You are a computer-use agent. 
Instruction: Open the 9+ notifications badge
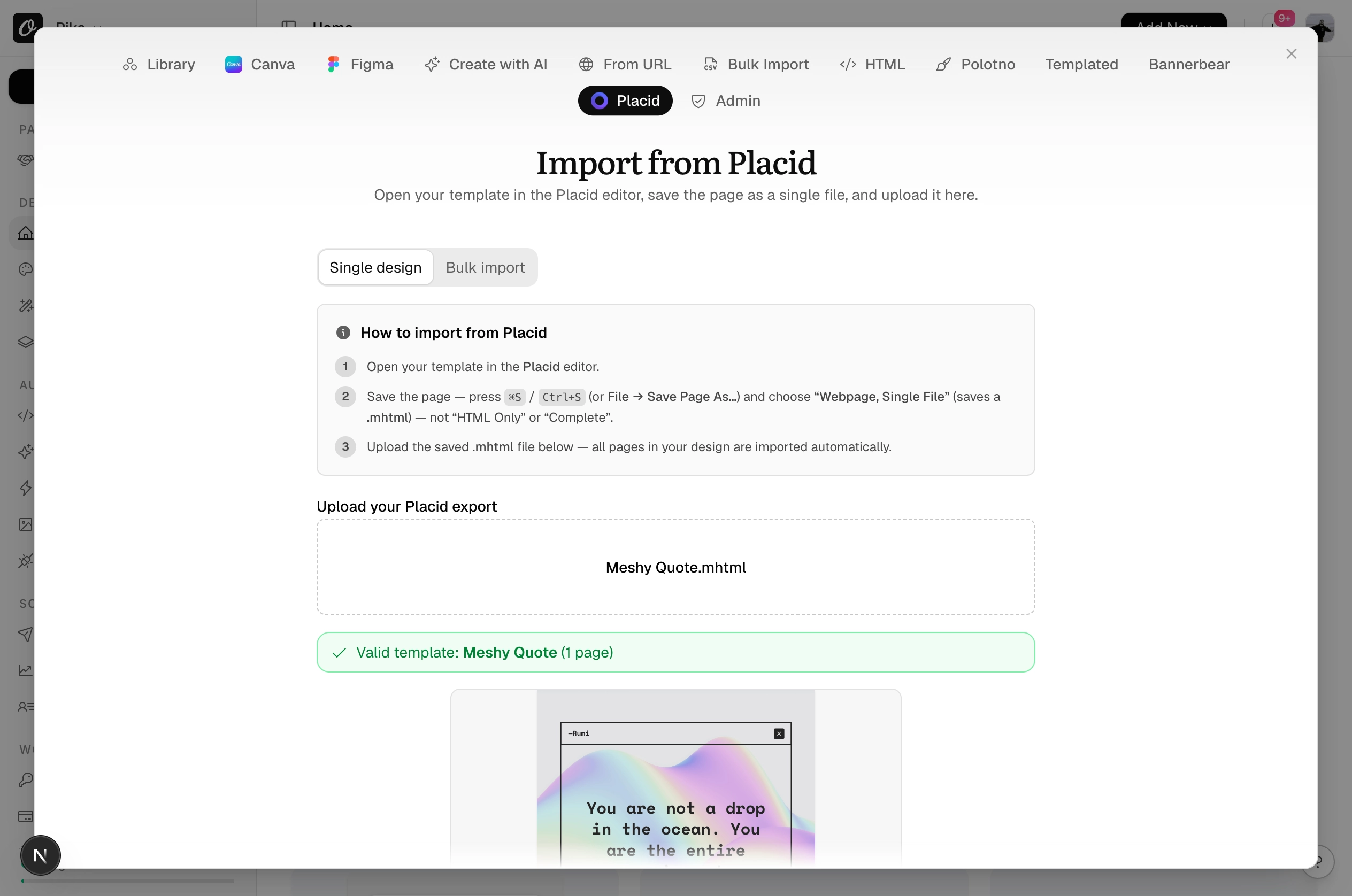pyautogui.click(x=1285, y=18)
